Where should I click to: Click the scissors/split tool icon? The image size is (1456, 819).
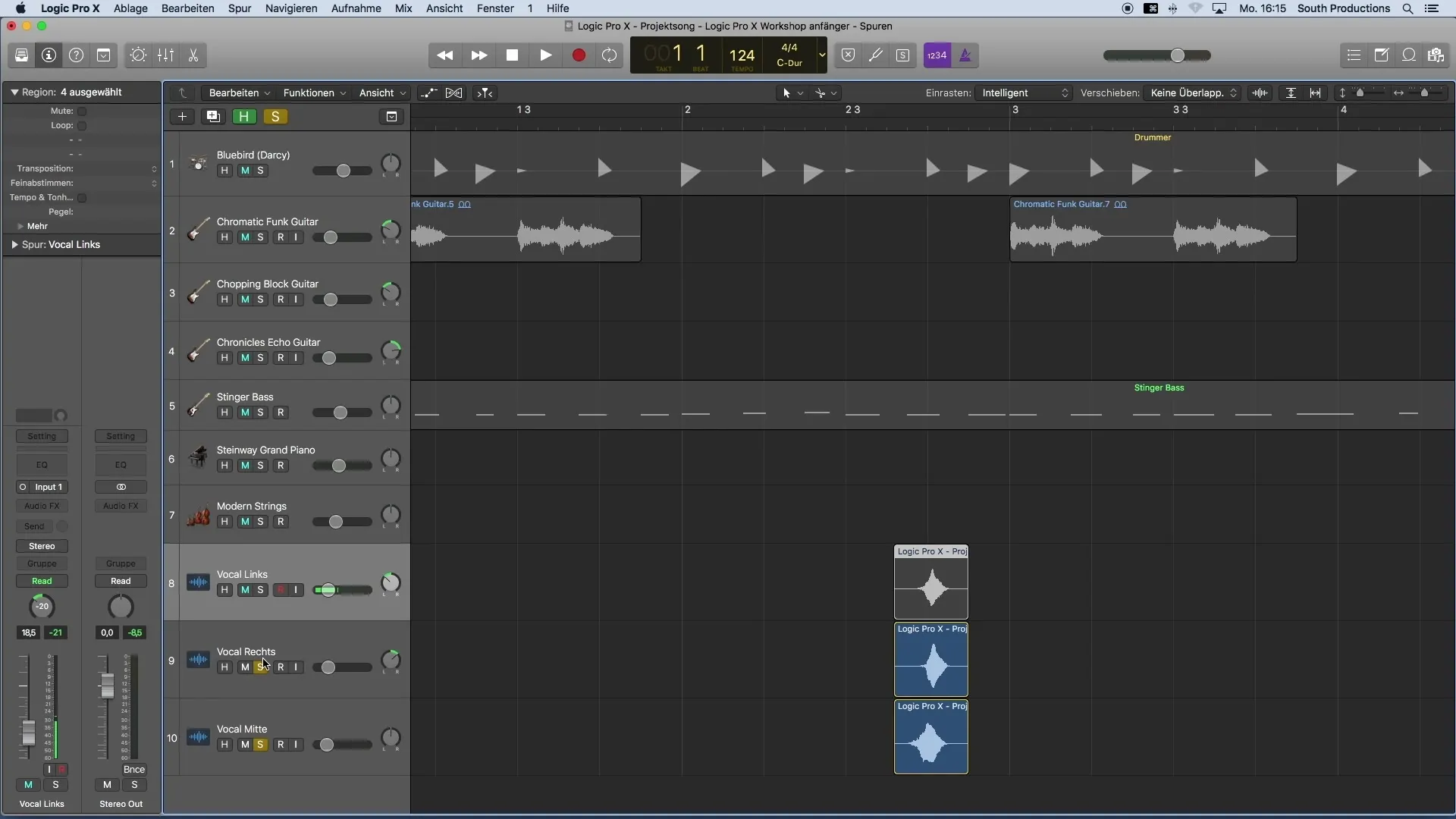(x=193, y=55)
